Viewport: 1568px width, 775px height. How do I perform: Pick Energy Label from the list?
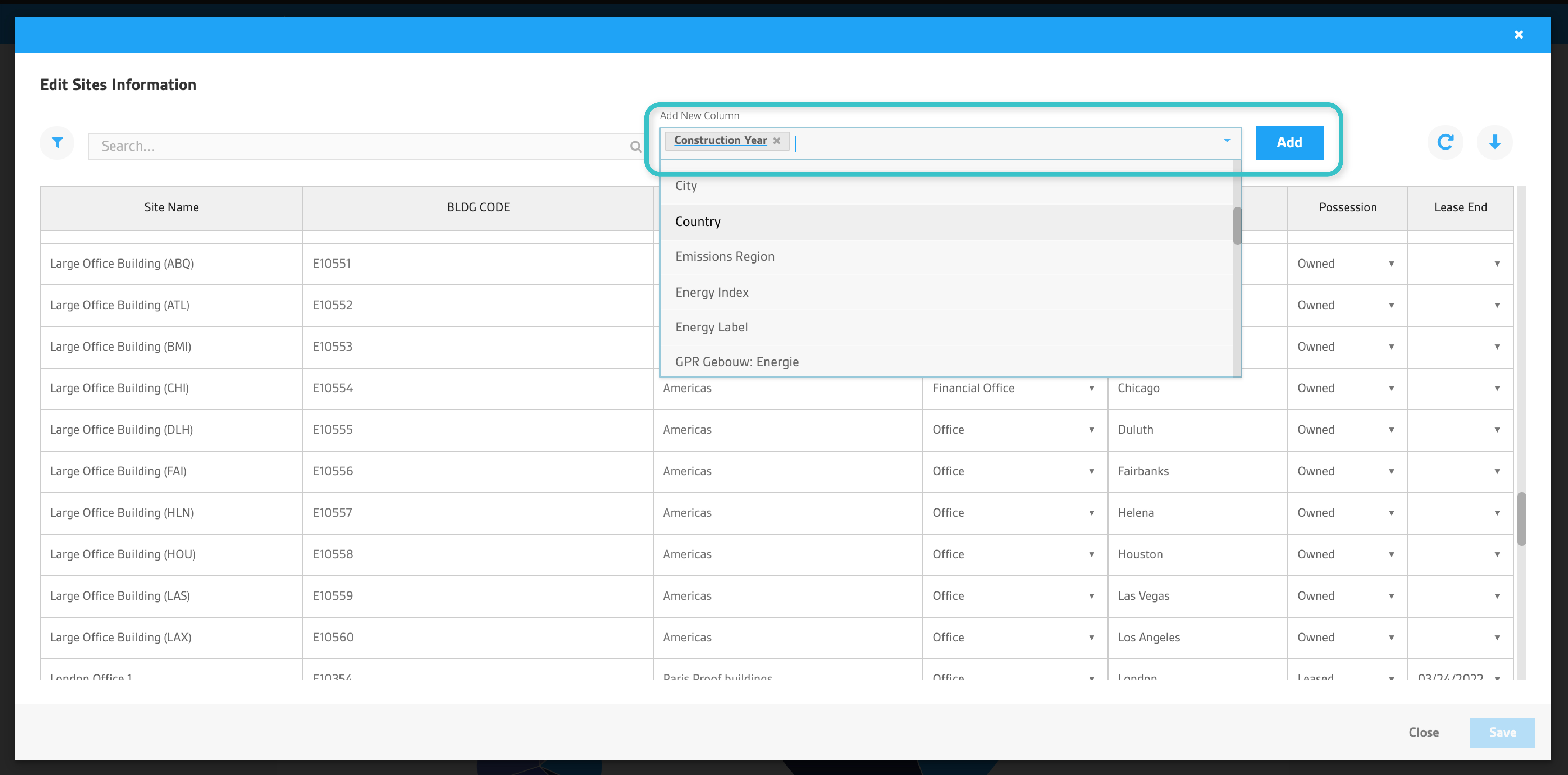coord(947,327)
